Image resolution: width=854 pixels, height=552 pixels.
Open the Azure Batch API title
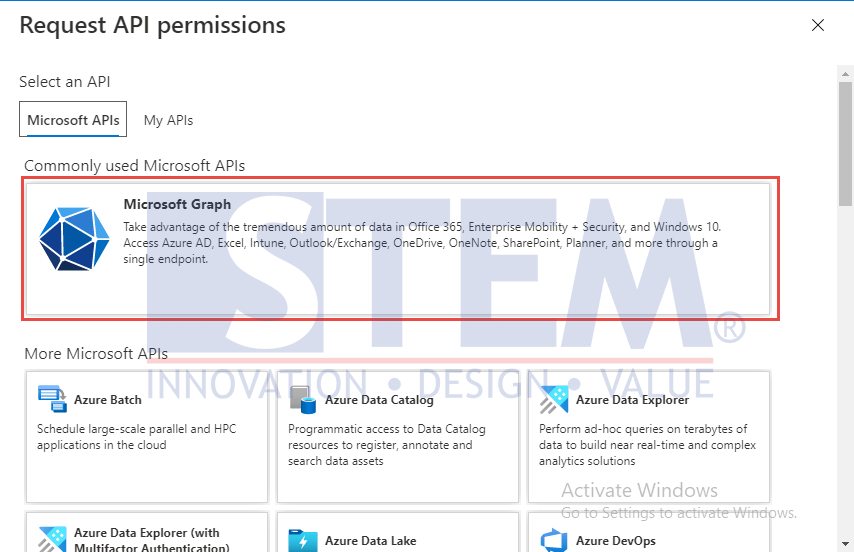[108, 400]
